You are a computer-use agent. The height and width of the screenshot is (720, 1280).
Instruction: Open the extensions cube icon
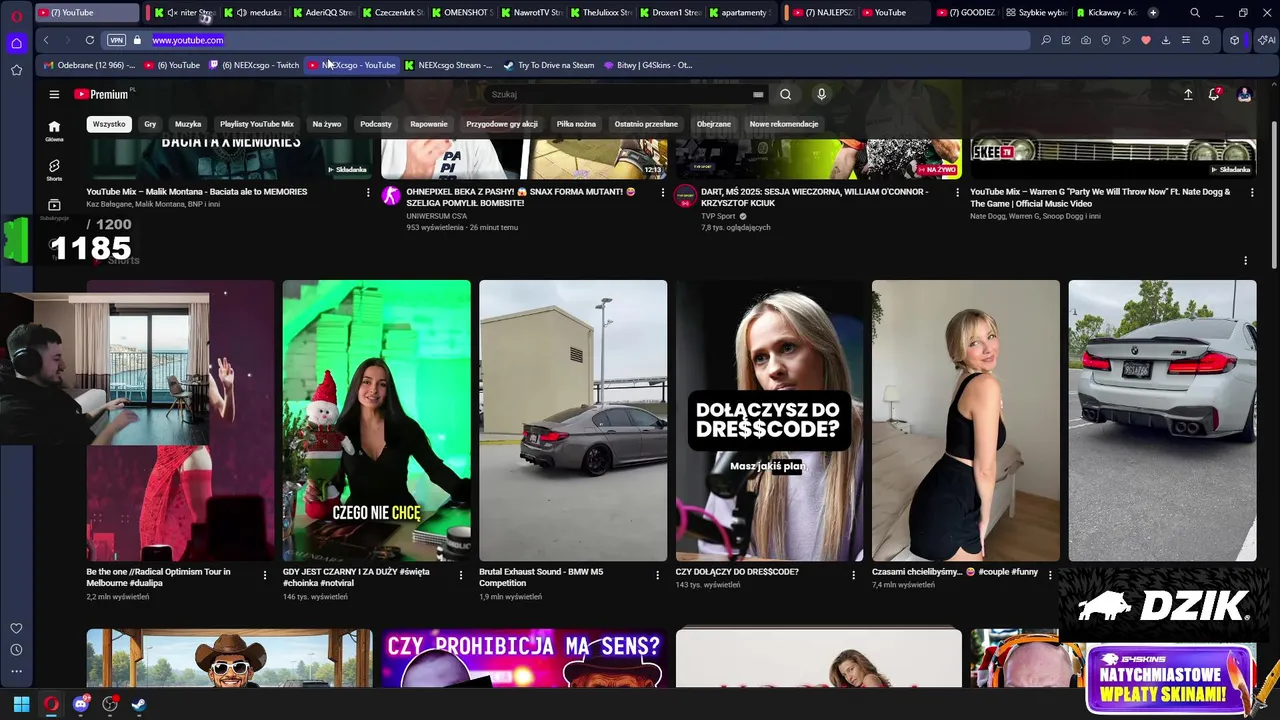(1235, 40)
